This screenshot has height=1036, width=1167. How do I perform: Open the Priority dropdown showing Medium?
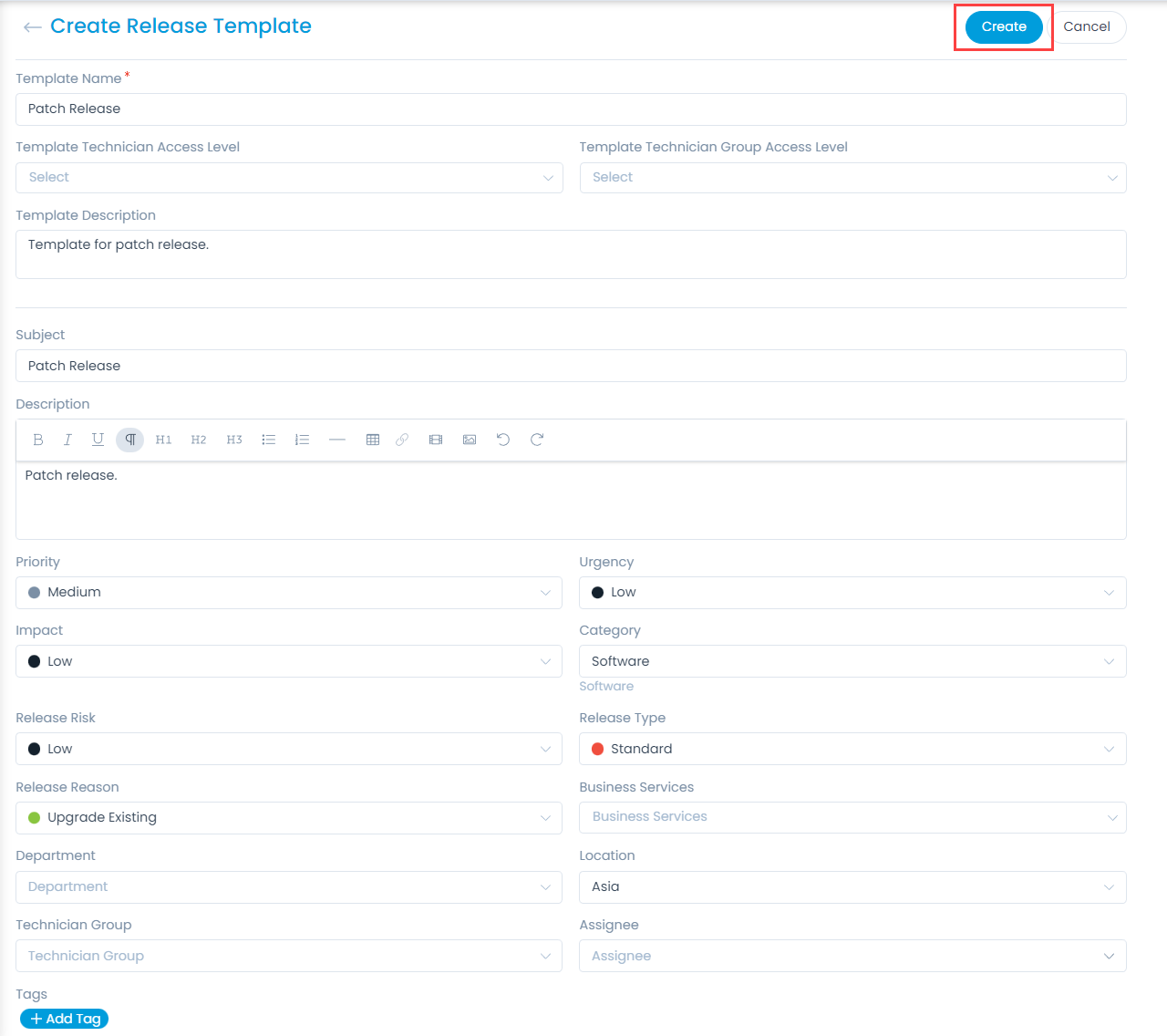[x=289, y=593]
